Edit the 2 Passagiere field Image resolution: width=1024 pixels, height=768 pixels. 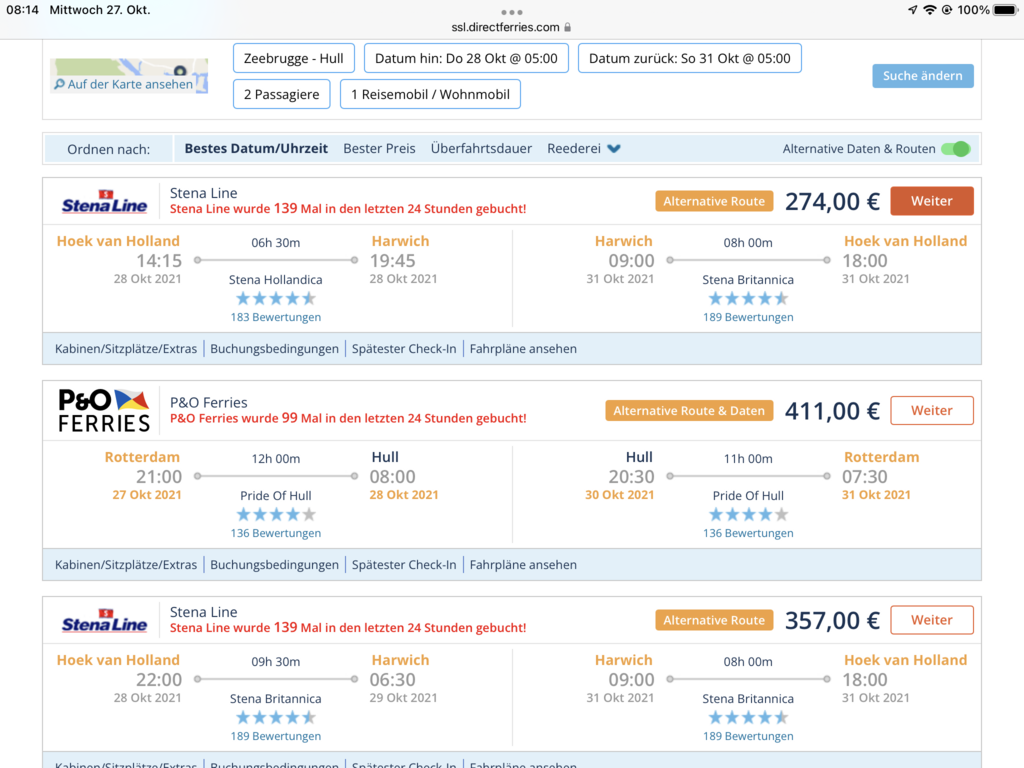click(281, 94)
